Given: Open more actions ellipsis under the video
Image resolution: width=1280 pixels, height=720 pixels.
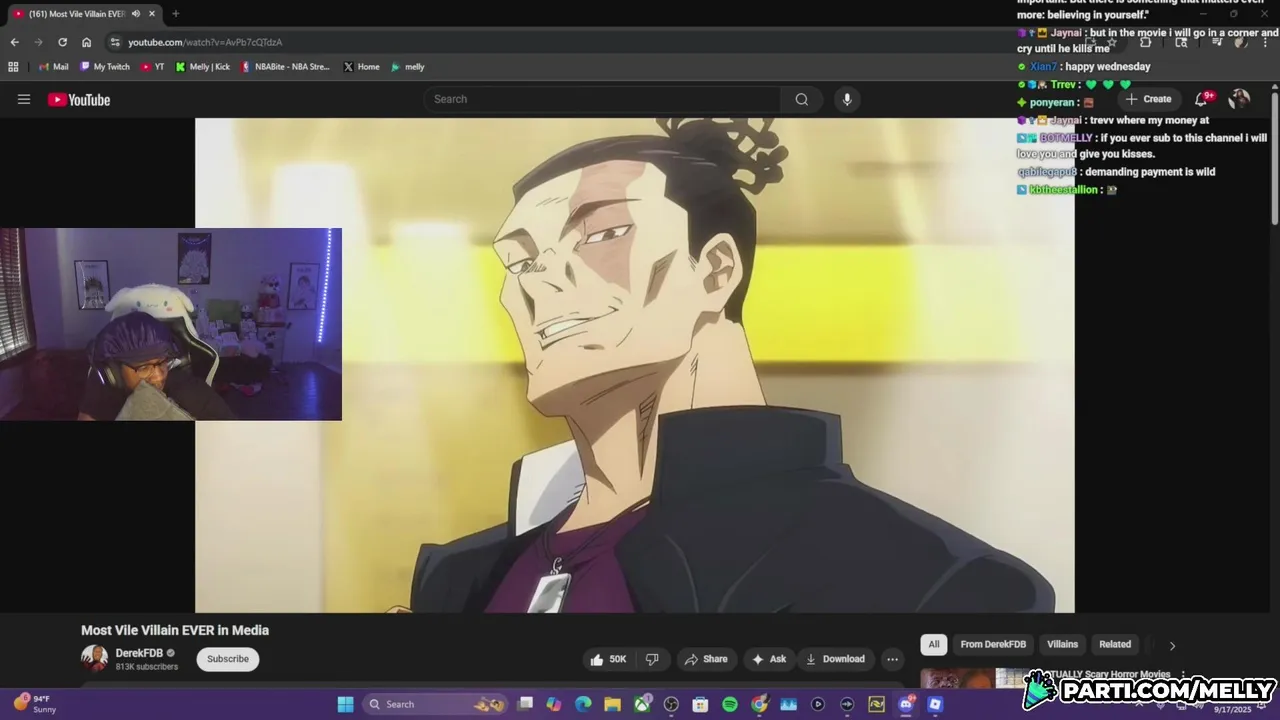Looking at the screenshot, I should pyautogui.click(x=892, y=659).
